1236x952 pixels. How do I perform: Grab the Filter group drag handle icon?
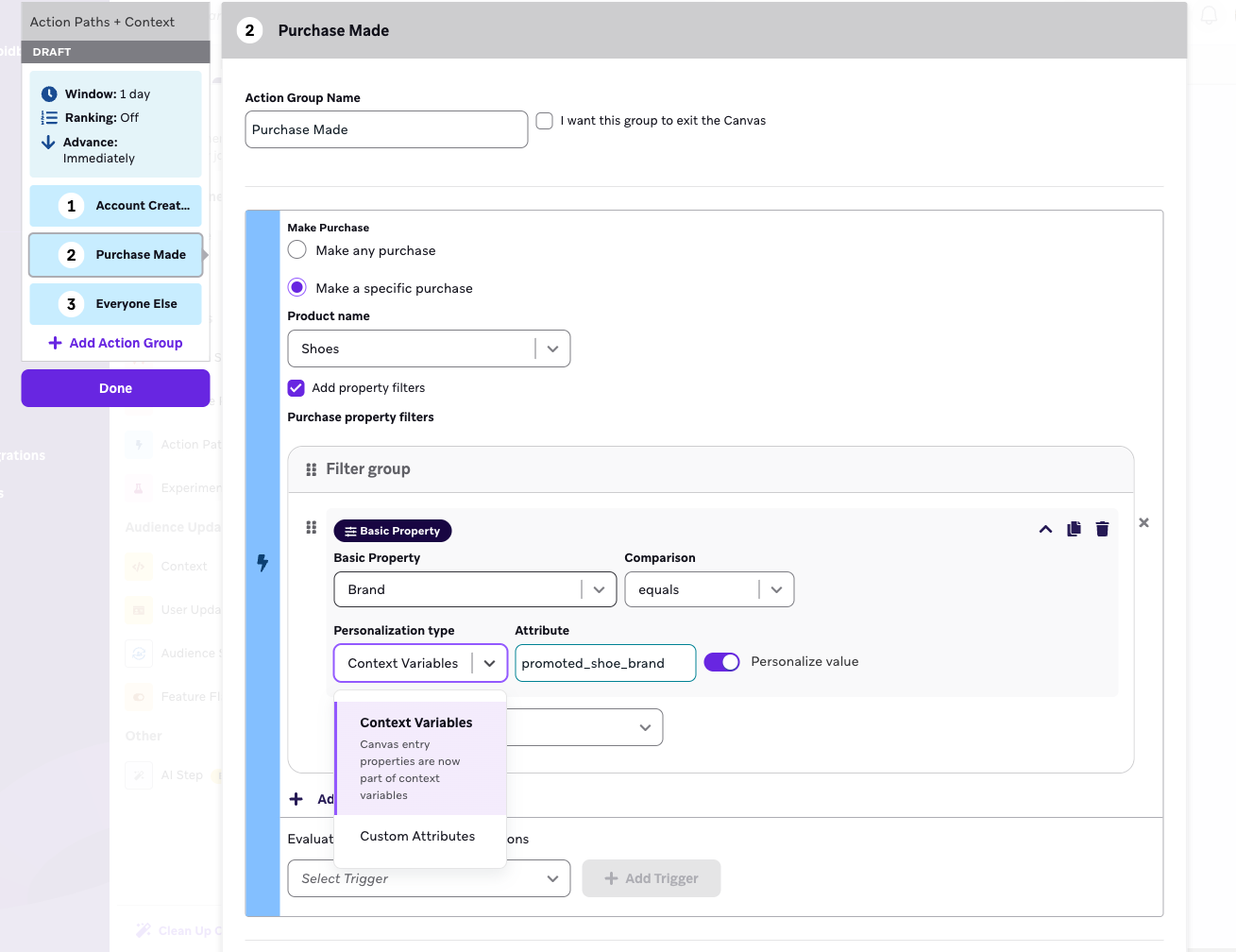[x=312, y=469]
